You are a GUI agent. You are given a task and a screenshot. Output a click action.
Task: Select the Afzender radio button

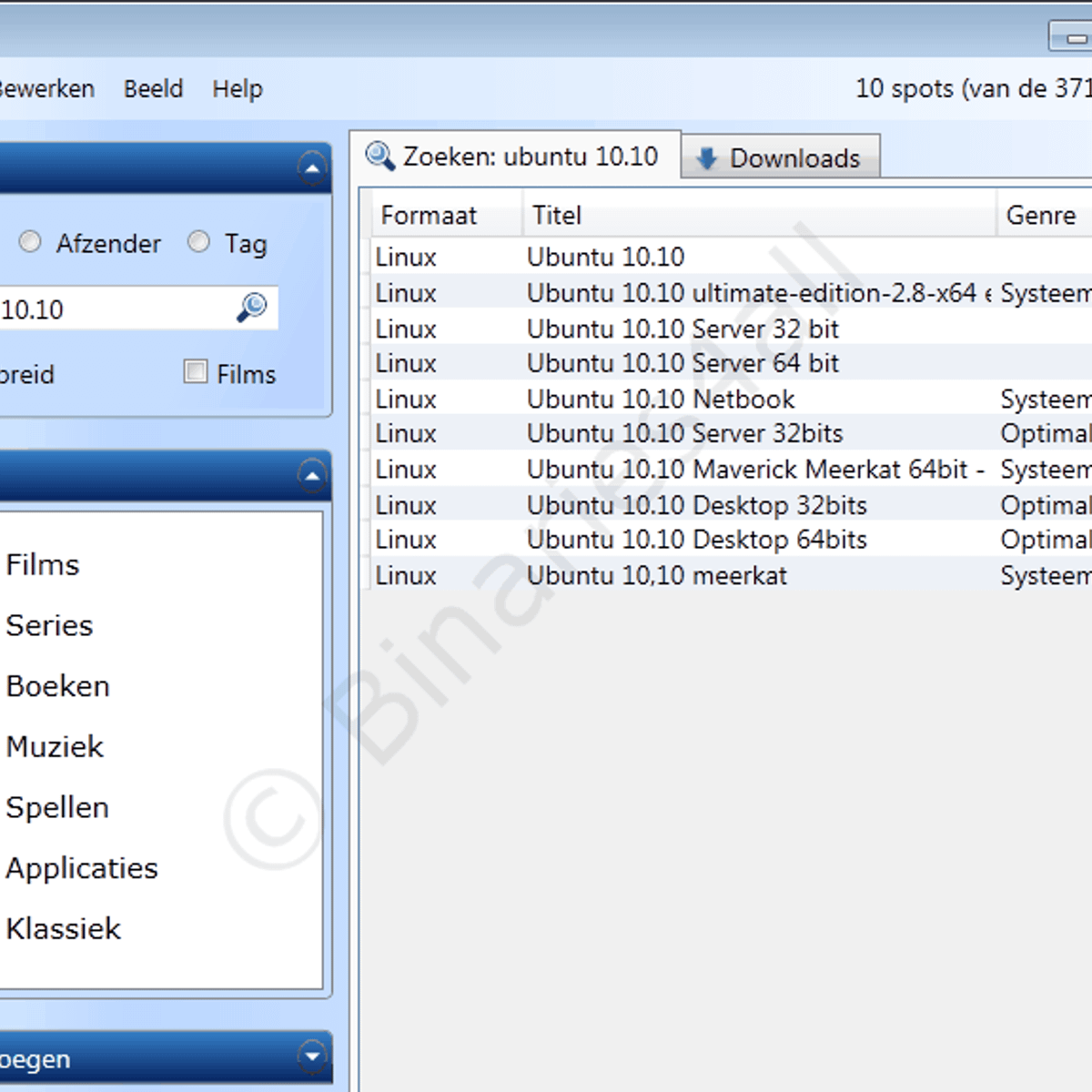point(30,242)
